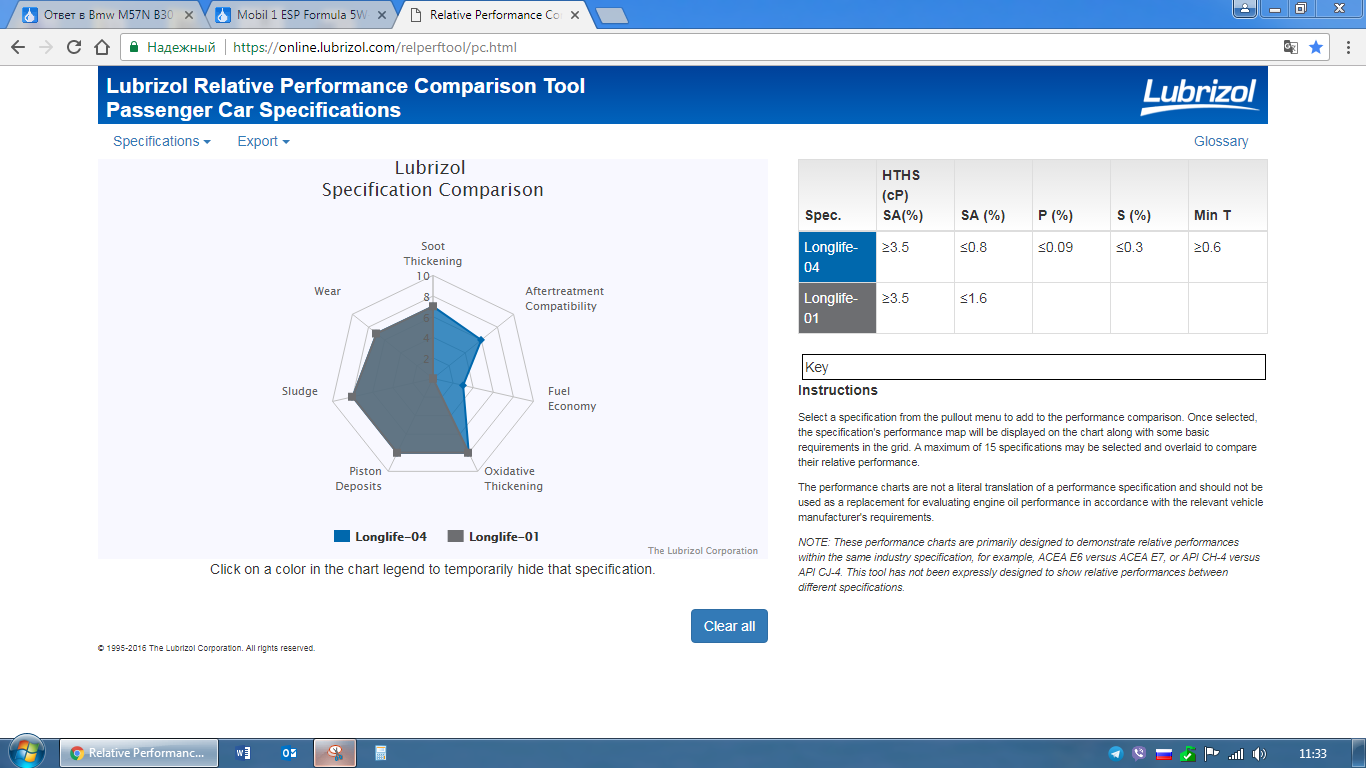Click the Key box
Viewport: 1366px width, 768px height.
[x=1033, y=367]
